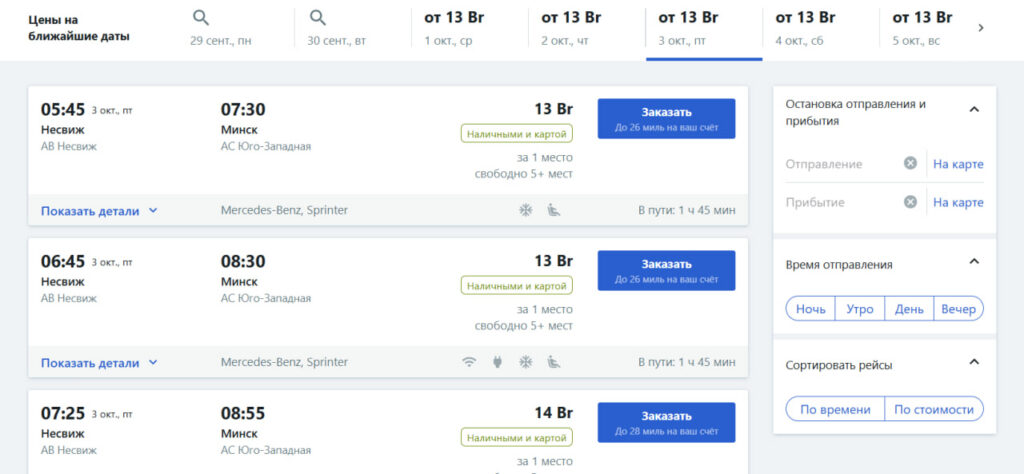The width and height of the screenshot is (1024, 474).
Task: Select the 1 окт., ср date tab
Action: coord(470,29)
